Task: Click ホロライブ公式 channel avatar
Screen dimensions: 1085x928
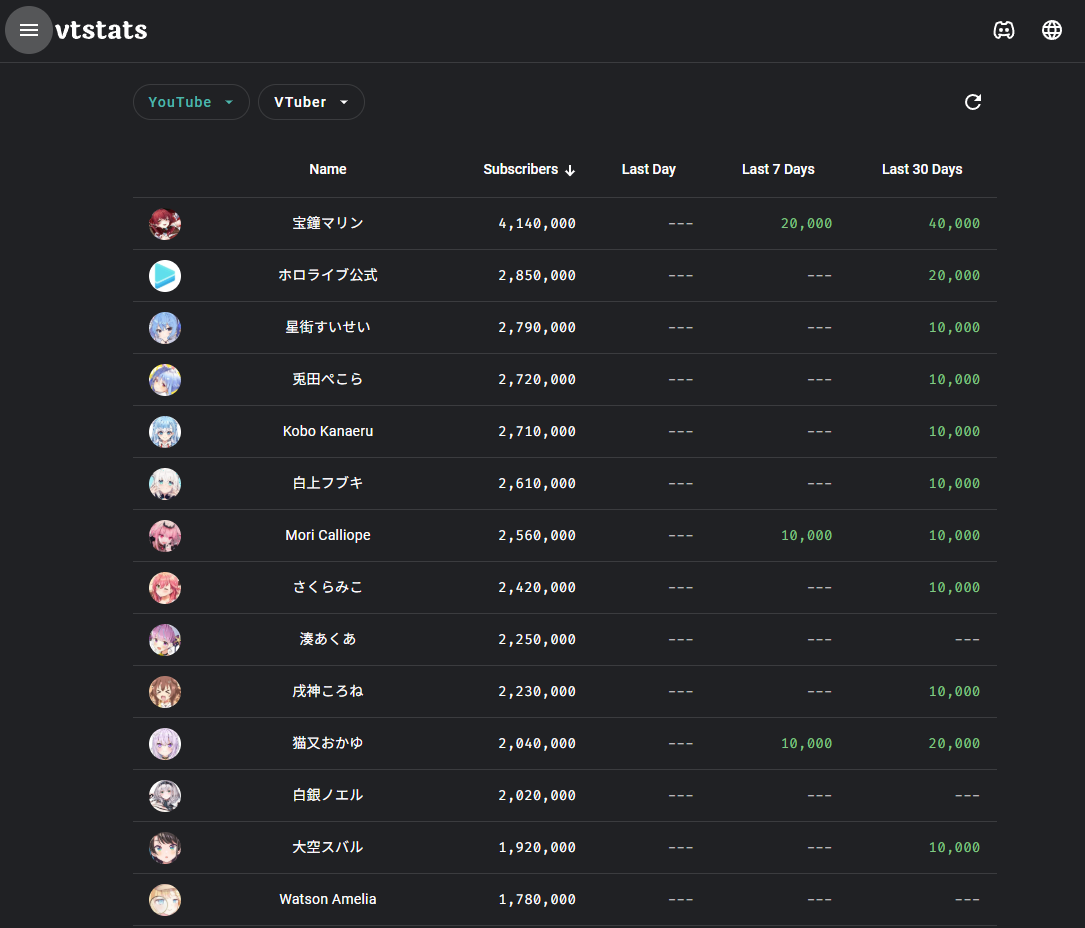Action: 165,276
